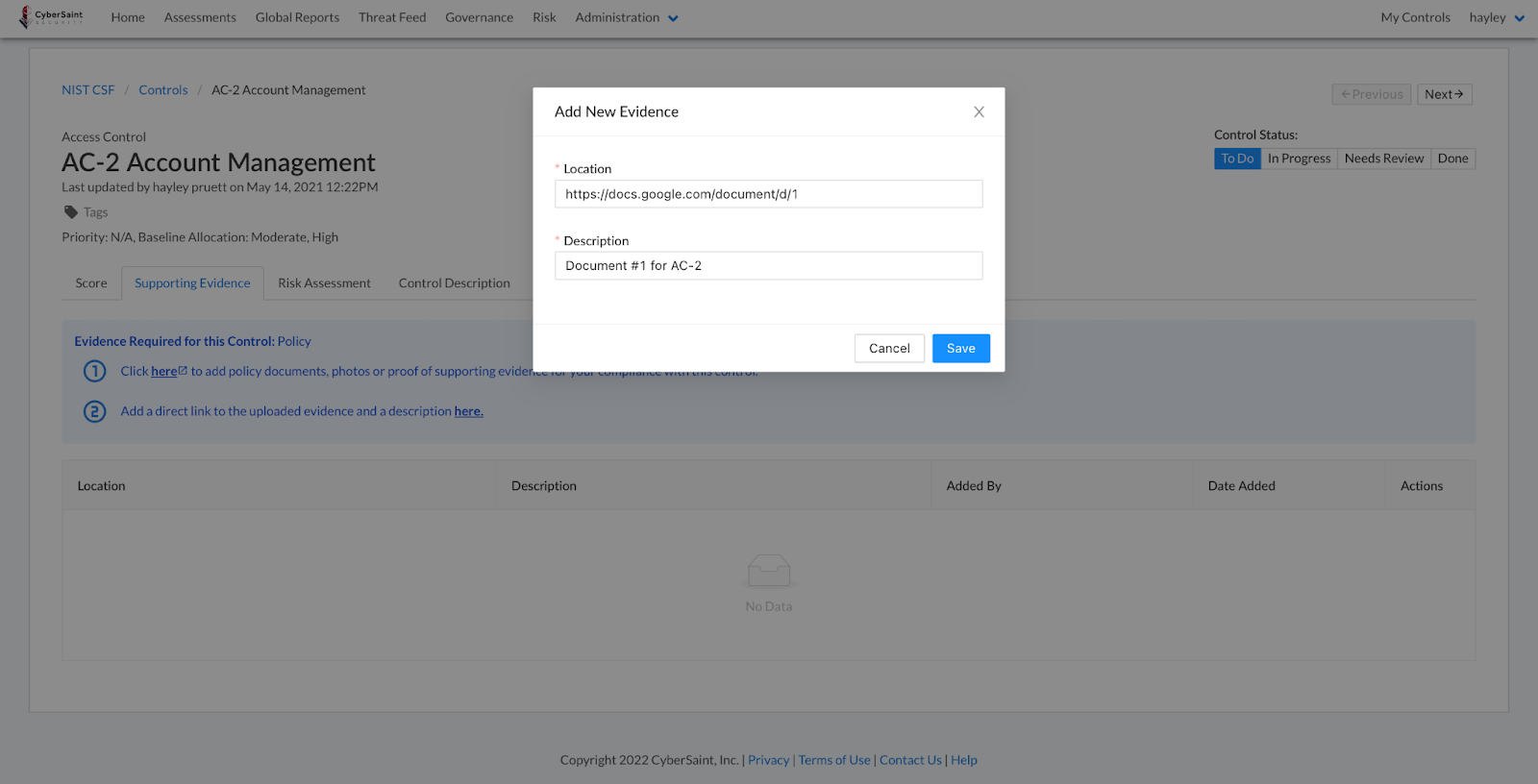Cancel adding new evidence
Screen dimensions: 1538x784
(889, 349)
